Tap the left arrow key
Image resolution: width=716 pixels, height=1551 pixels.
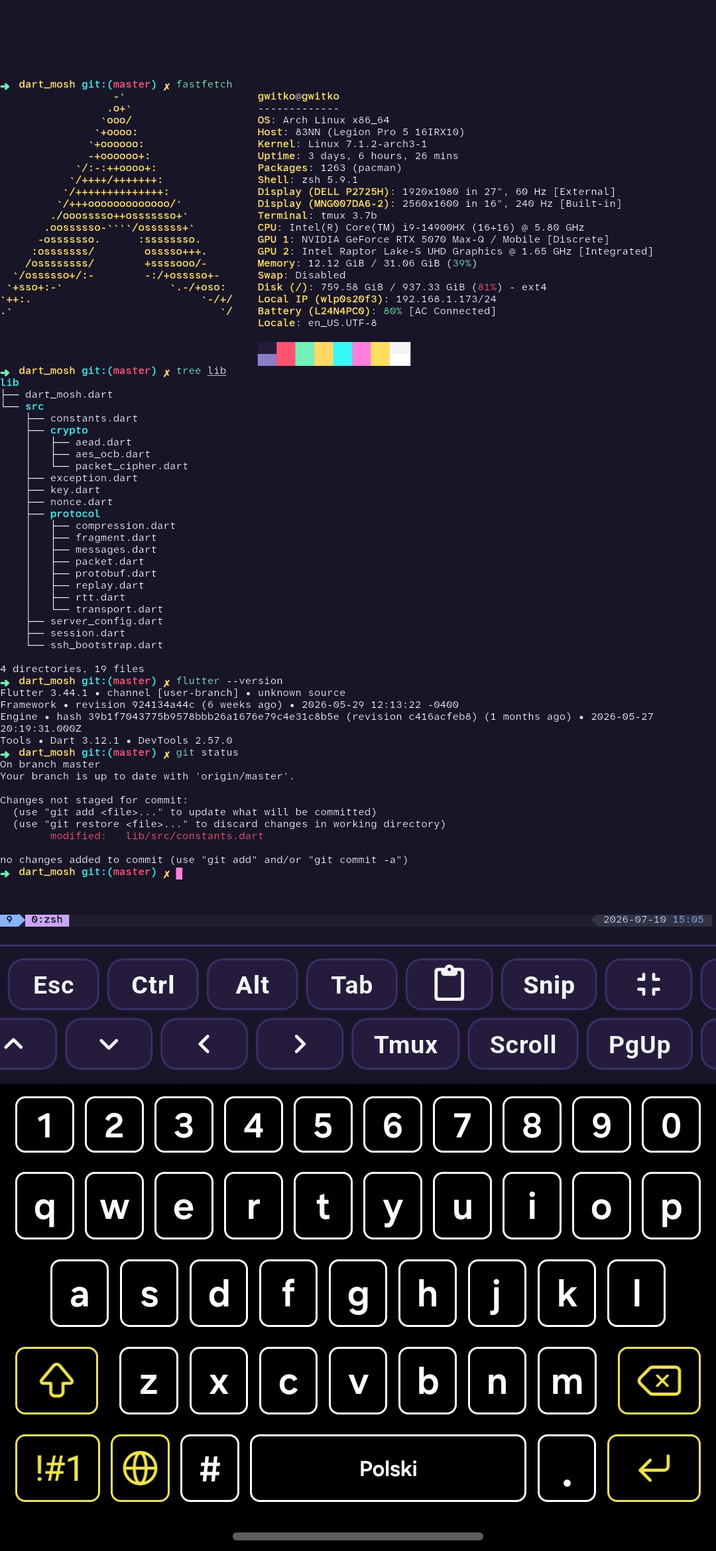[204, 1044]
